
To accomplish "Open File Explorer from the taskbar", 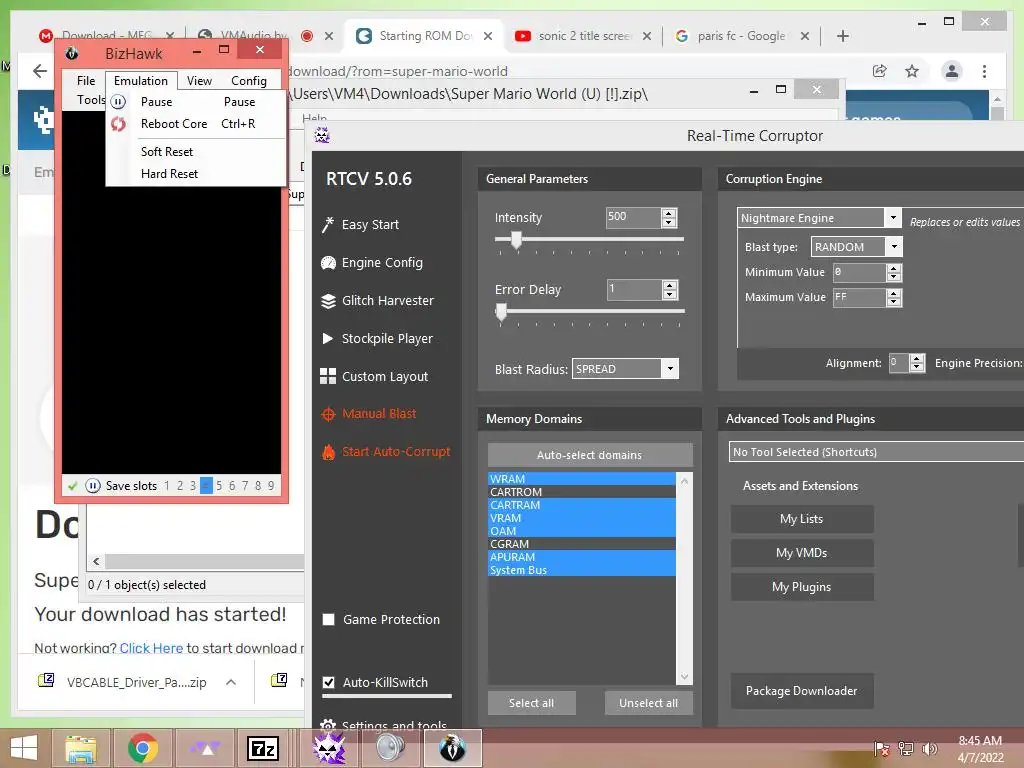I will pos(81,748).
